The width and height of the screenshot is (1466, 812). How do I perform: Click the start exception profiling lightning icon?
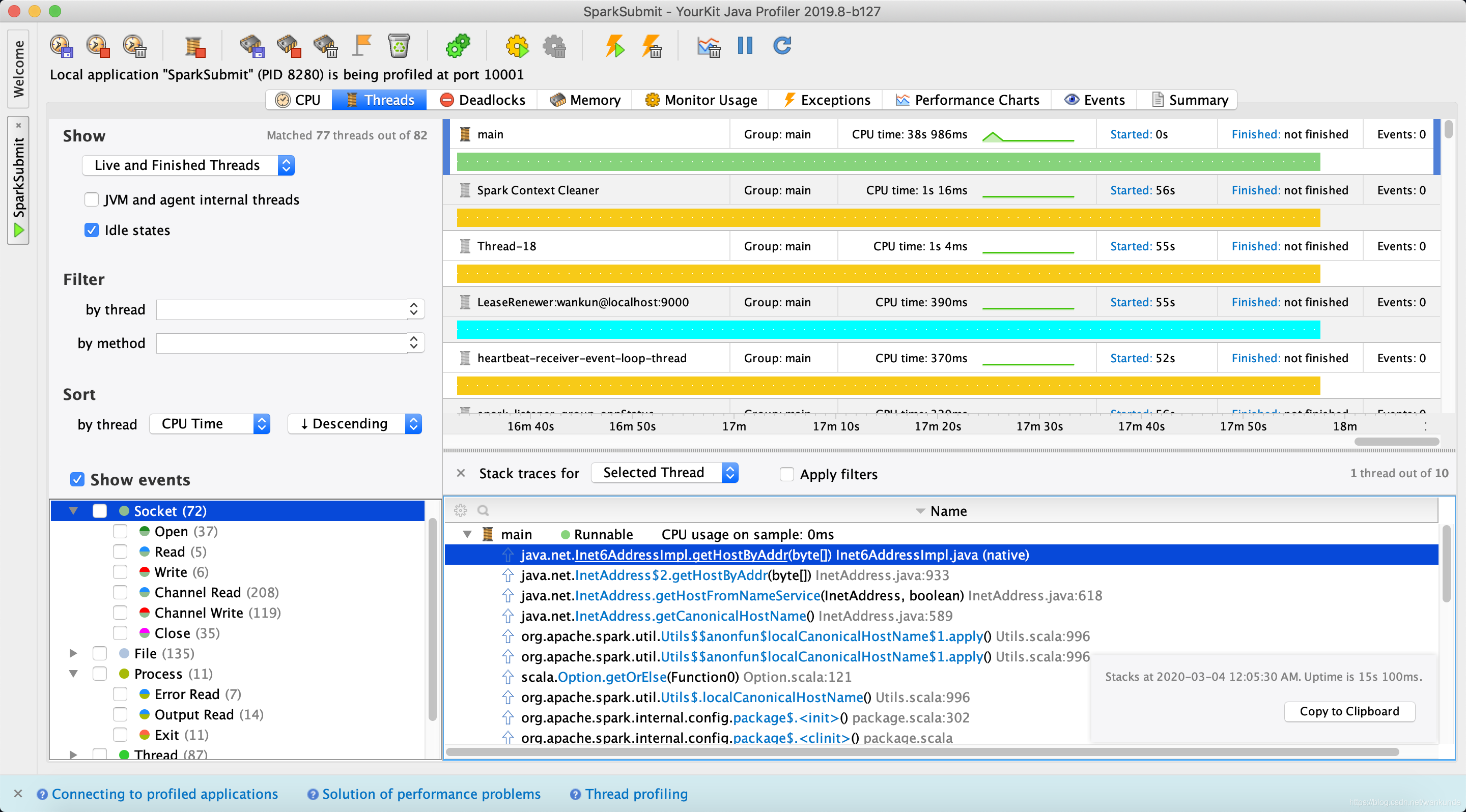point(614,46)
